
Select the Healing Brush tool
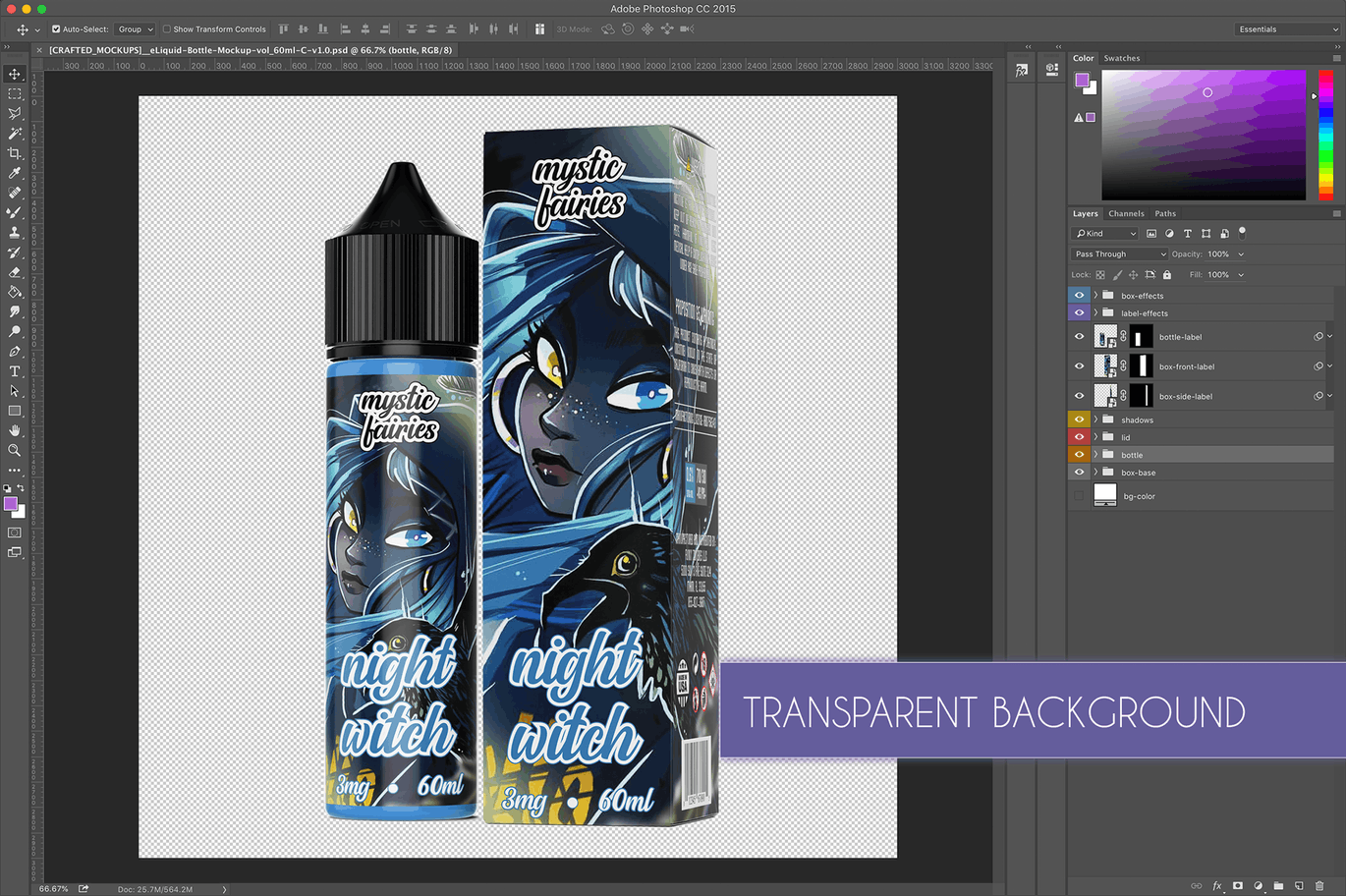click(14, 193)
